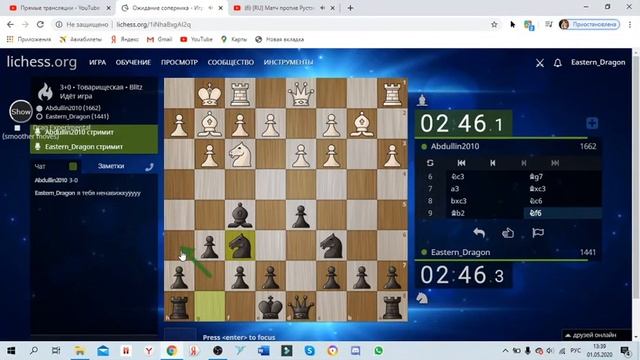The image size is (640, 360).
Task: Open Windows Start menu
Action: pyautogui.click(x=11, y=351)
